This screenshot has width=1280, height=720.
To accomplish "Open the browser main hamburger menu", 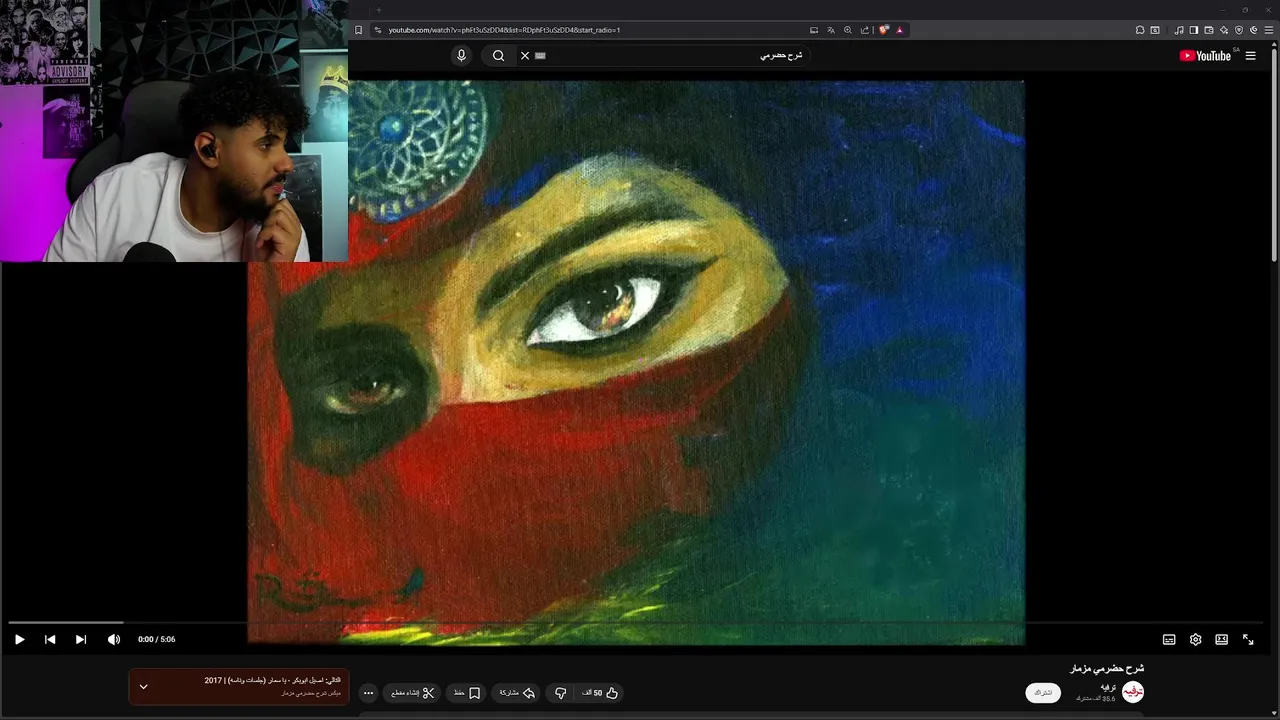I will pyautogui.click(x=1269, y=30).
